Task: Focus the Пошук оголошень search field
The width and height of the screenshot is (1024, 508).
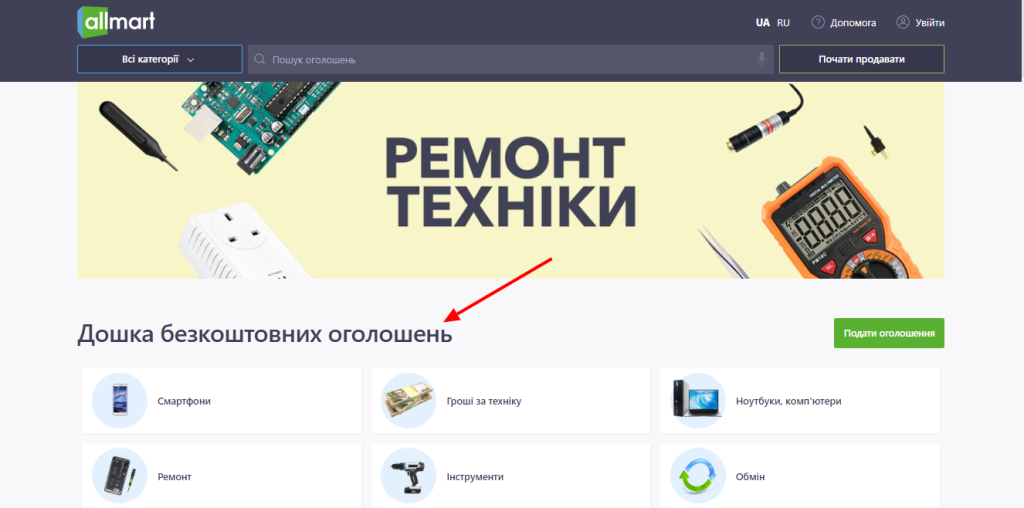Action: pos(511,59)
